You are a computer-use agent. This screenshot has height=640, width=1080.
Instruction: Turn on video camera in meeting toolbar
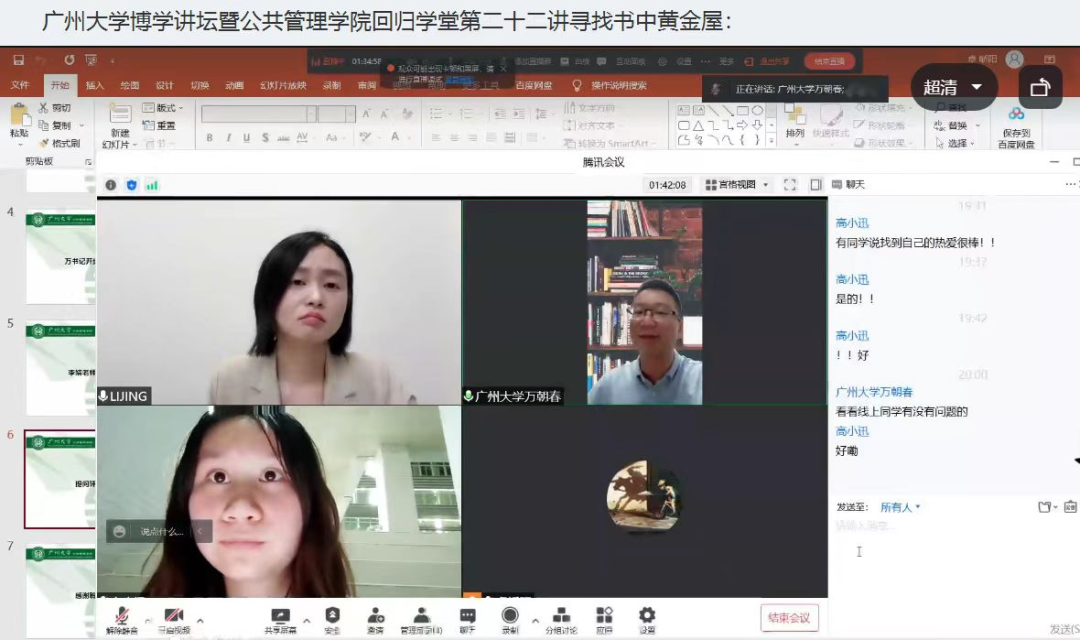(x=174, y=620)
